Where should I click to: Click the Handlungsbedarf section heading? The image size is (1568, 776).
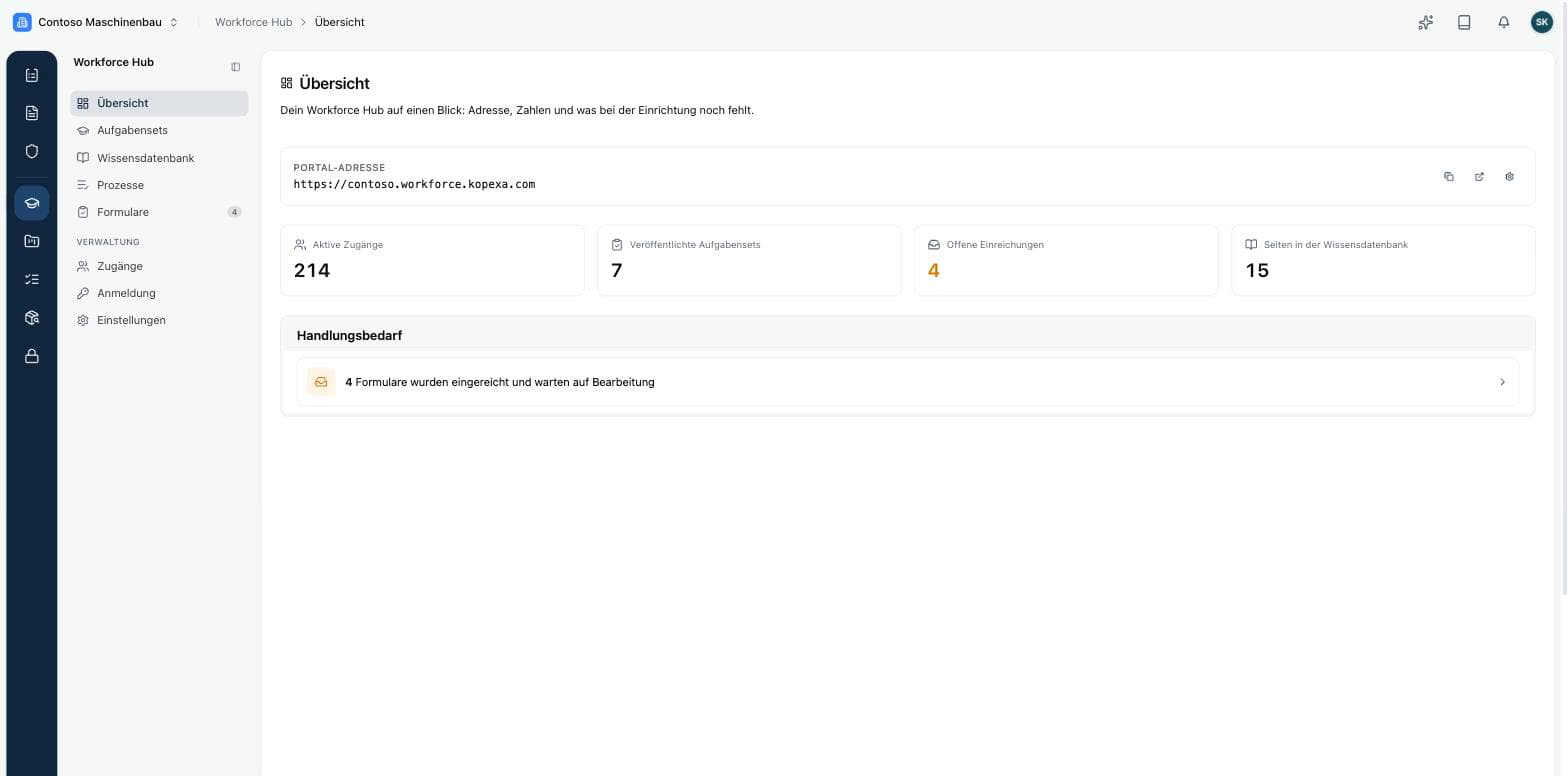(x=349, y=335)
